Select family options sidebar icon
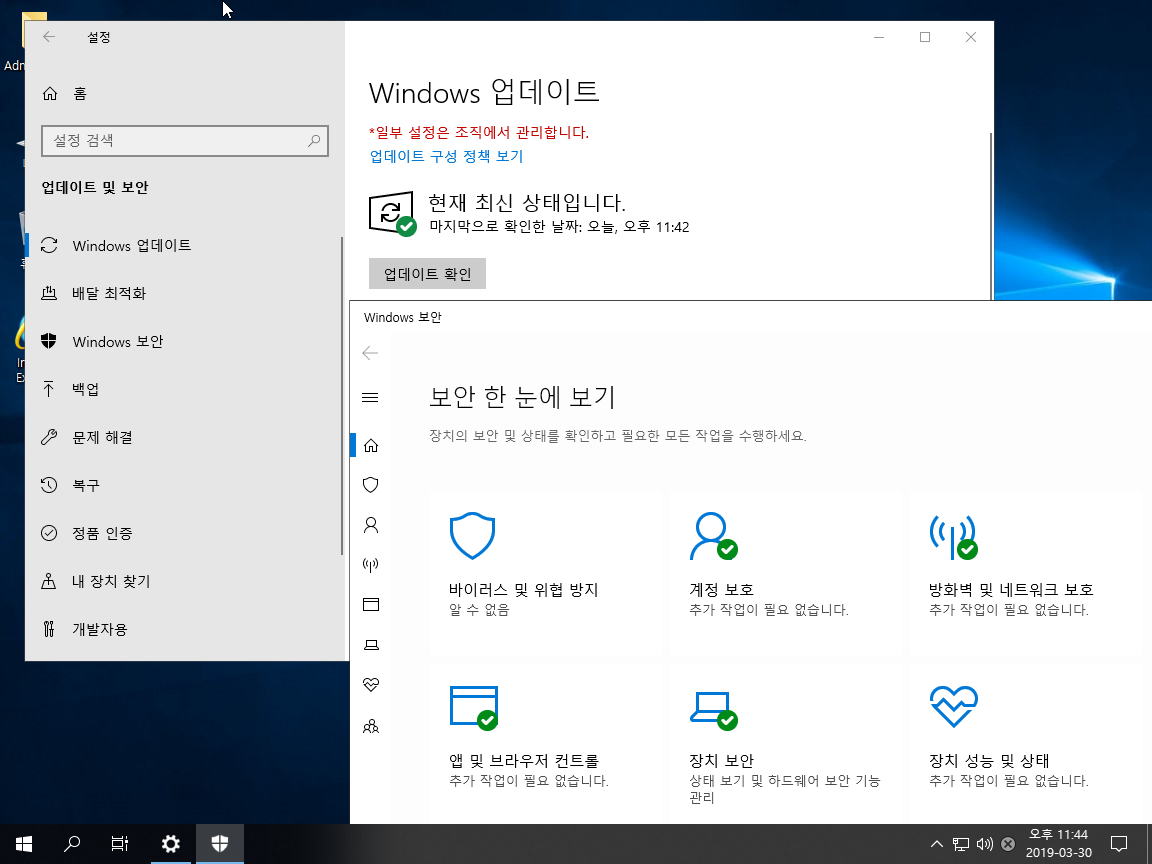The width and height of the screenshot is (1152, 864). click(x=371, y=727)
